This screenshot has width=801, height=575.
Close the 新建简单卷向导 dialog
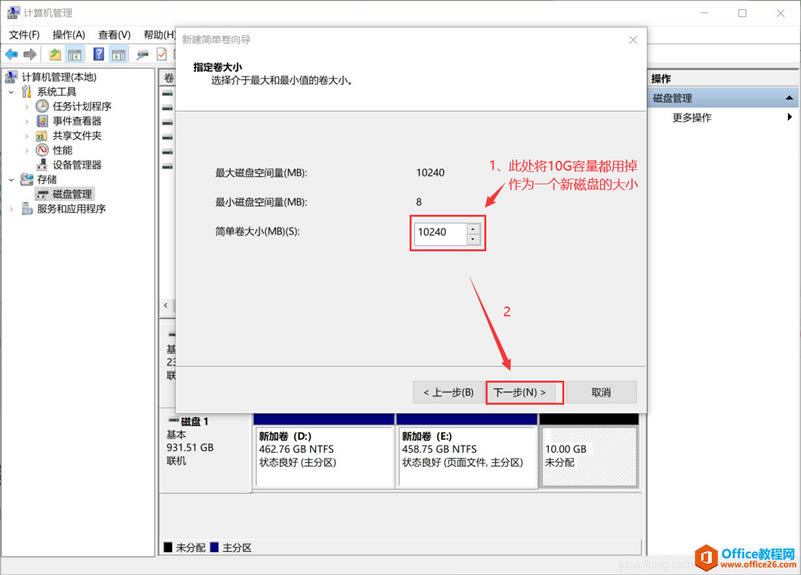click(633, 40)
